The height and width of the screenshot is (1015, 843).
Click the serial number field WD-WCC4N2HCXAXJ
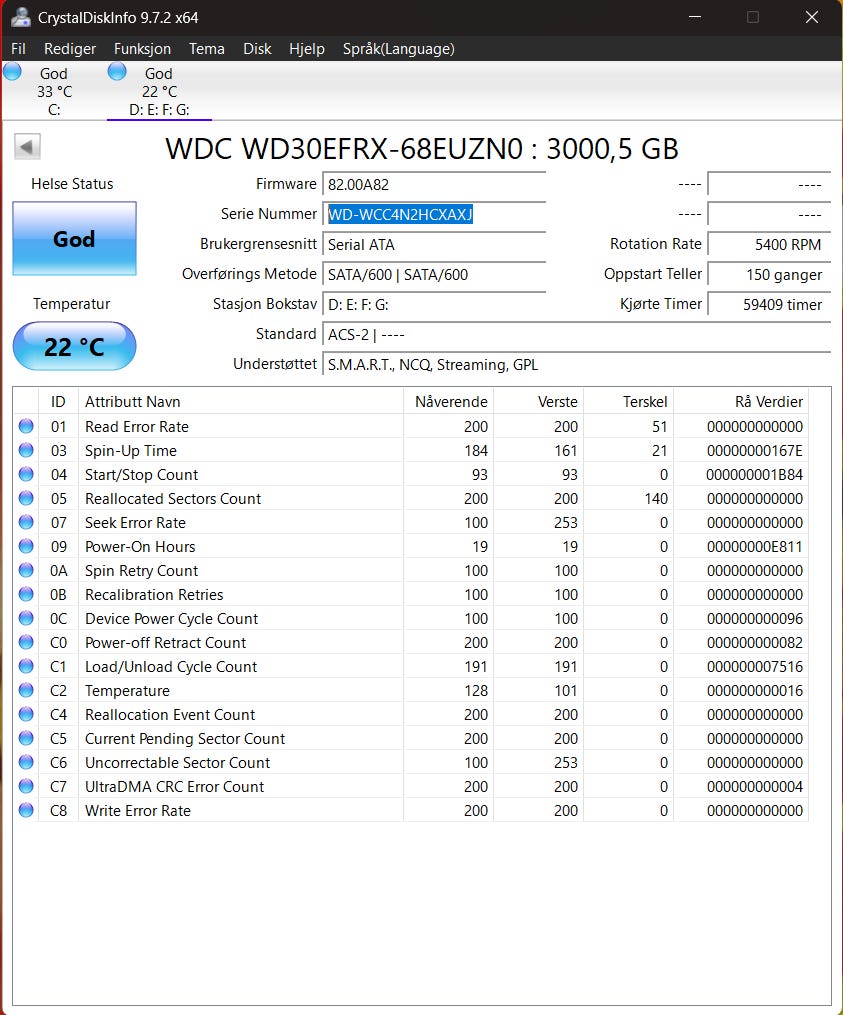(434, 214)
